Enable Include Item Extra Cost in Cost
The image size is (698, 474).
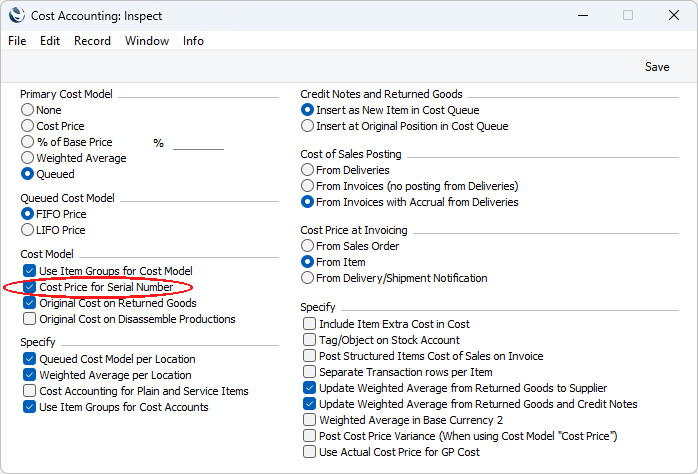[x=309, y=324]
